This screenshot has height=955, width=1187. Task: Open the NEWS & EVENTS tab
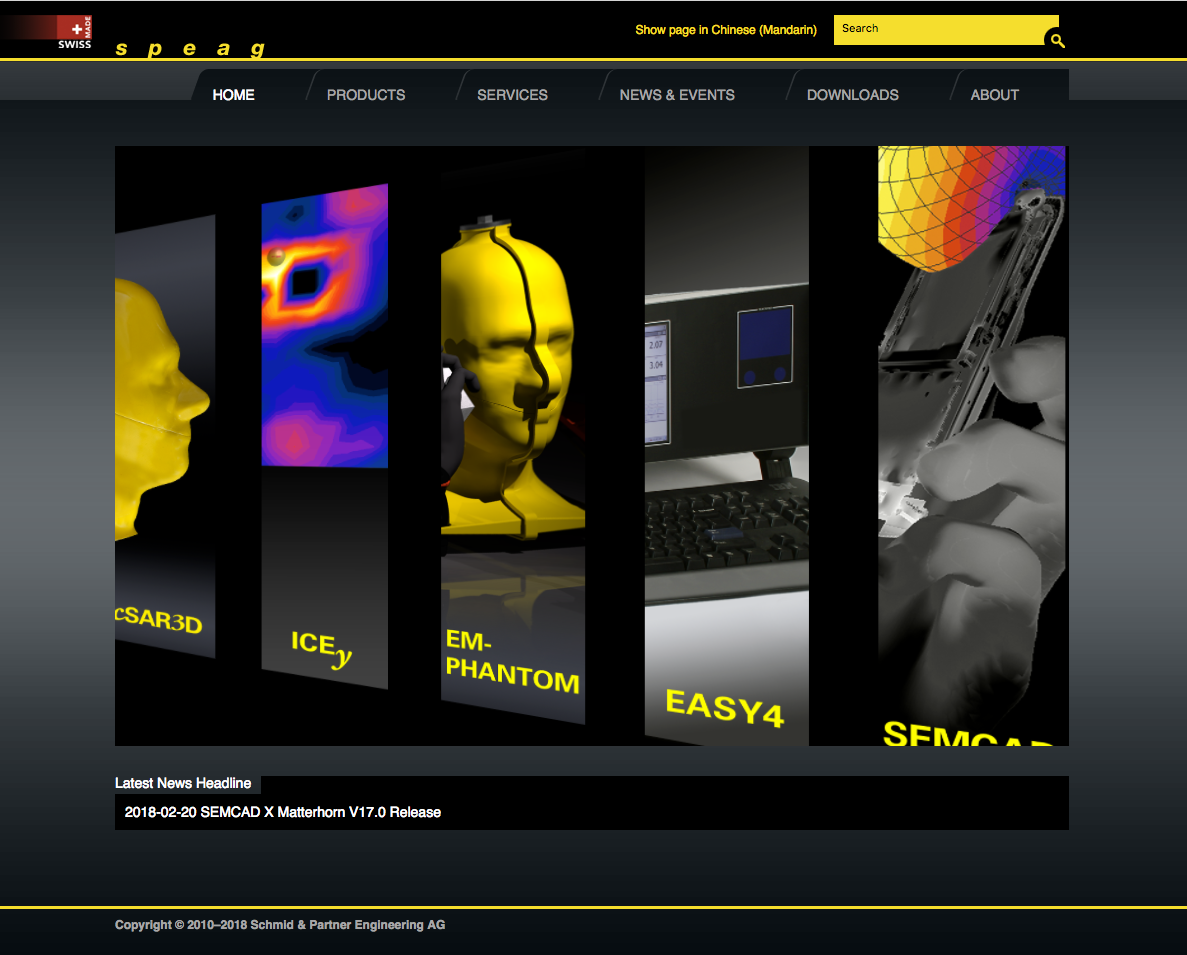pyautogui.click(x=677, y=95)
